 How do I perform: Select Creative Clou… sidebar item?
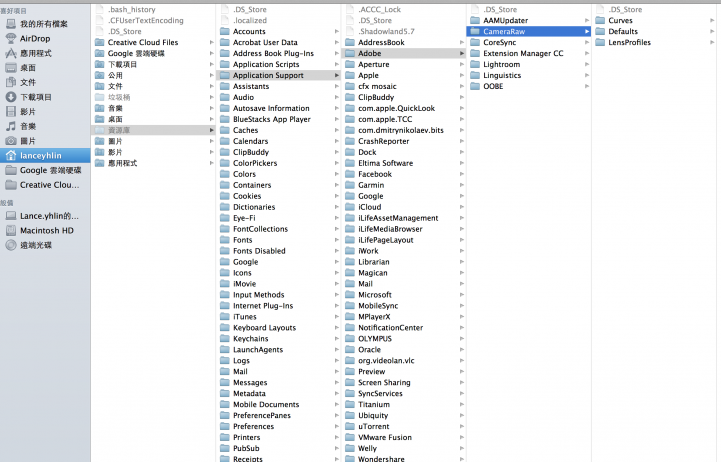pos(45,185)
